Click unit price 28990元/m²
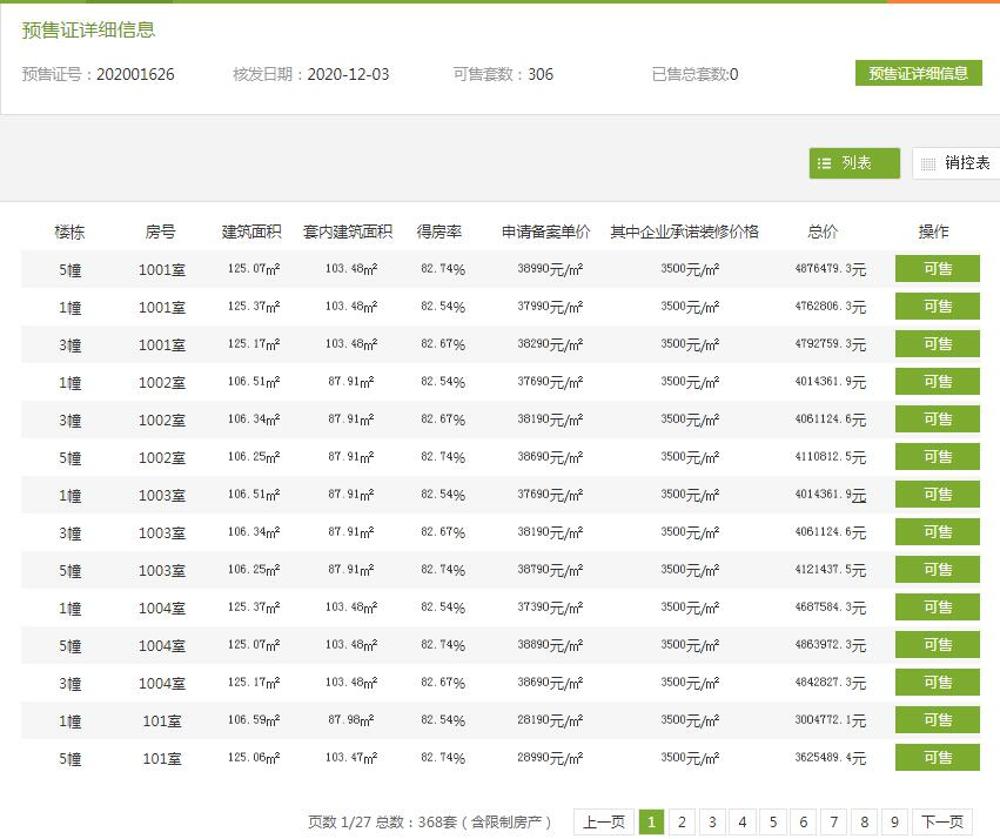1000x839 pixels. [x=550, y=758]
